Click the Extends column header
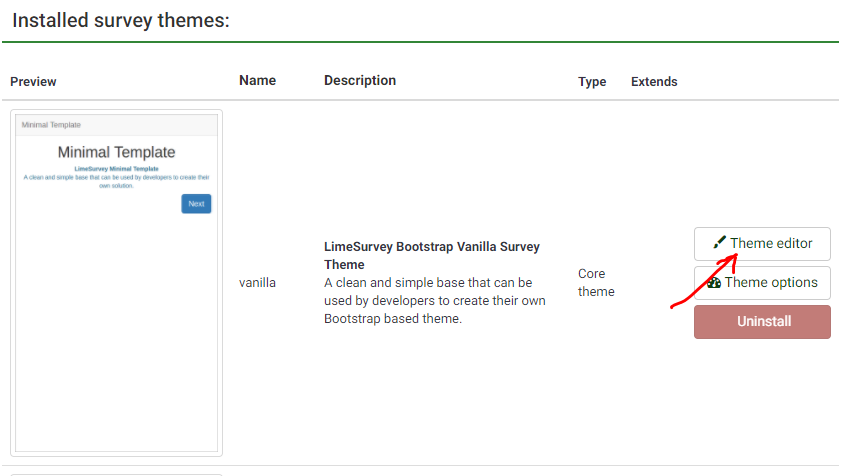The image size is (857, 476). (x=654, y=82)
